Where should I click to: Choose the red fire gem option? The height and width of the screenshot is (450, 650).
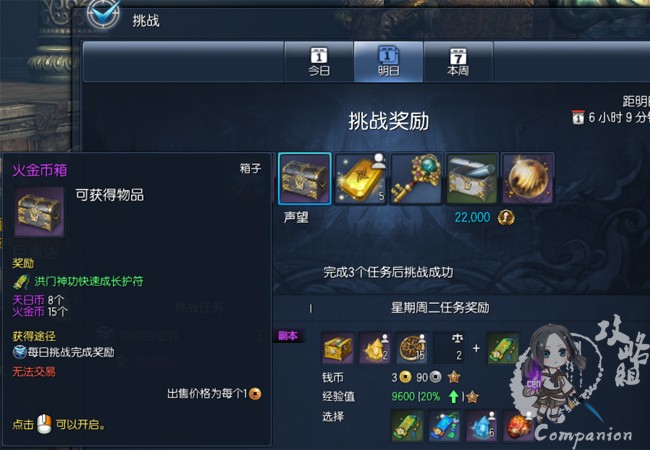pos(518,426)
